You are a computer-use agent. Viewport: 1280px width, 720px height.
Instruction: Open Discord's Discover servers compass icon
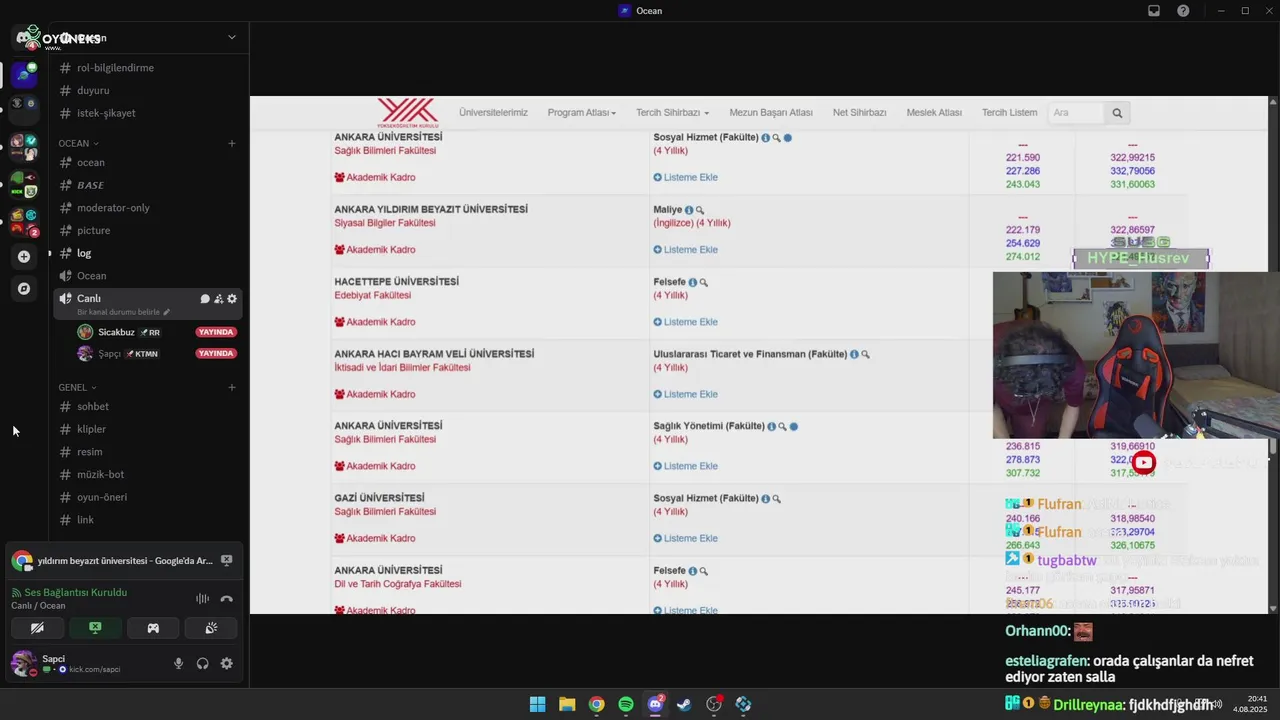(24, 288)
